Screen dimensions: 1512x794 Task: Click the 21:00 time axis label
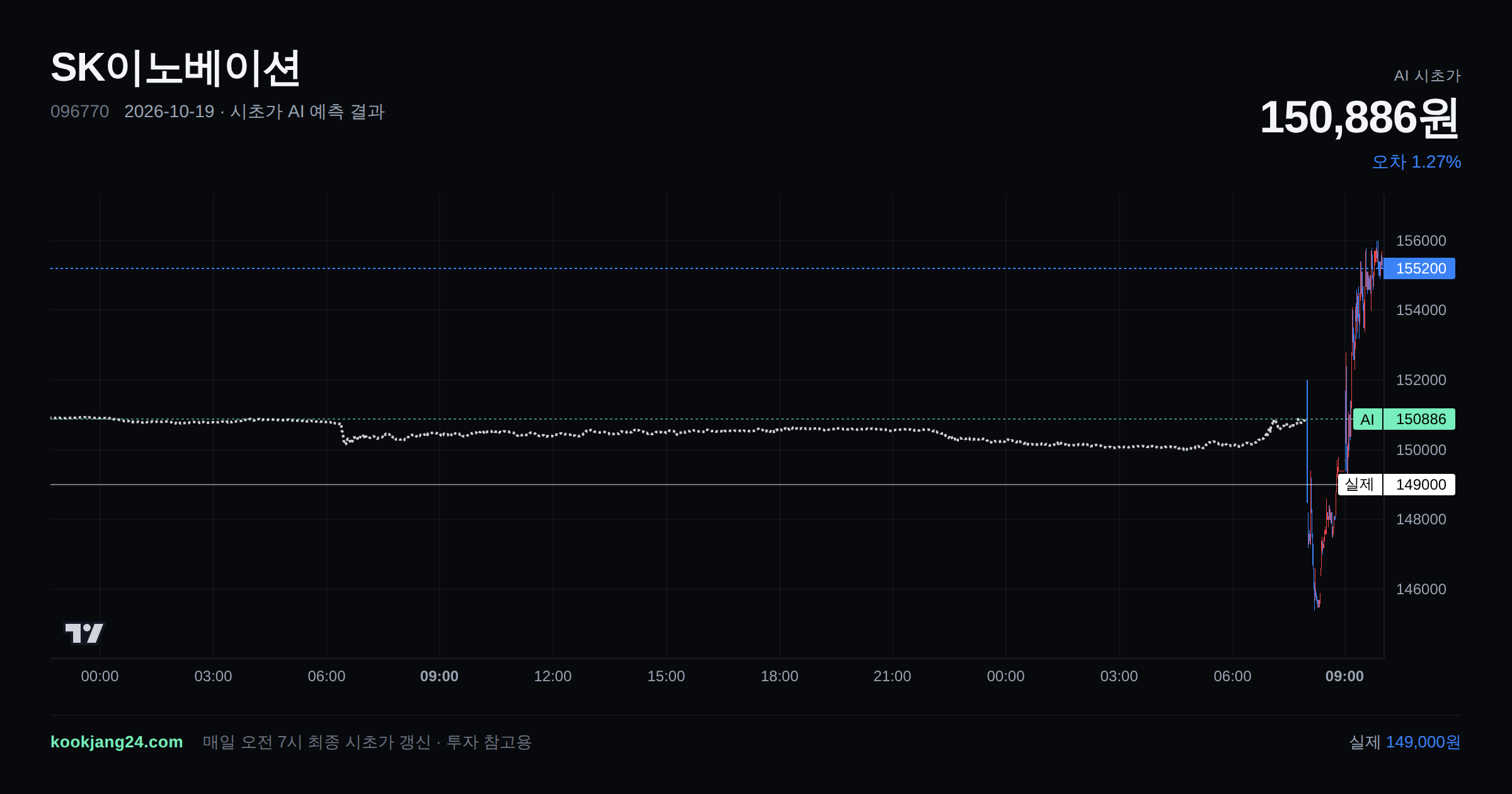click(x=892, y=676)
